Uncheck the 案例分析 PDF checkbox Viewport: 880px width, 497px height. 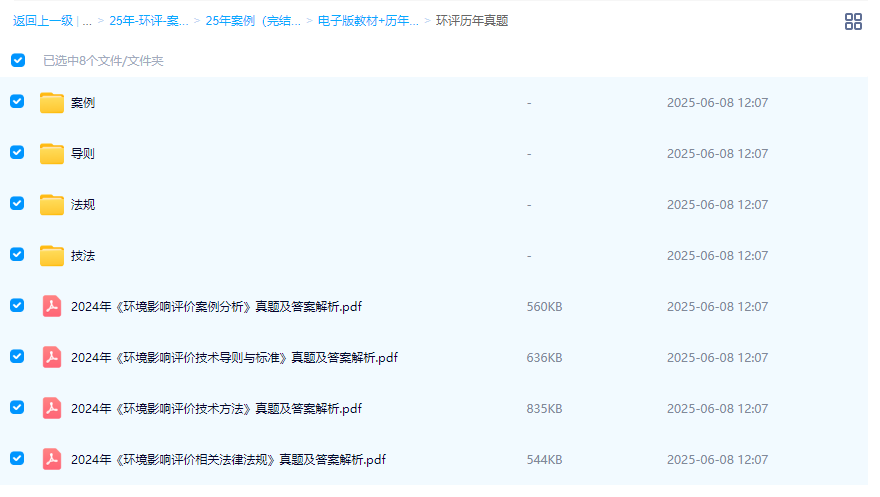(17, 305)
